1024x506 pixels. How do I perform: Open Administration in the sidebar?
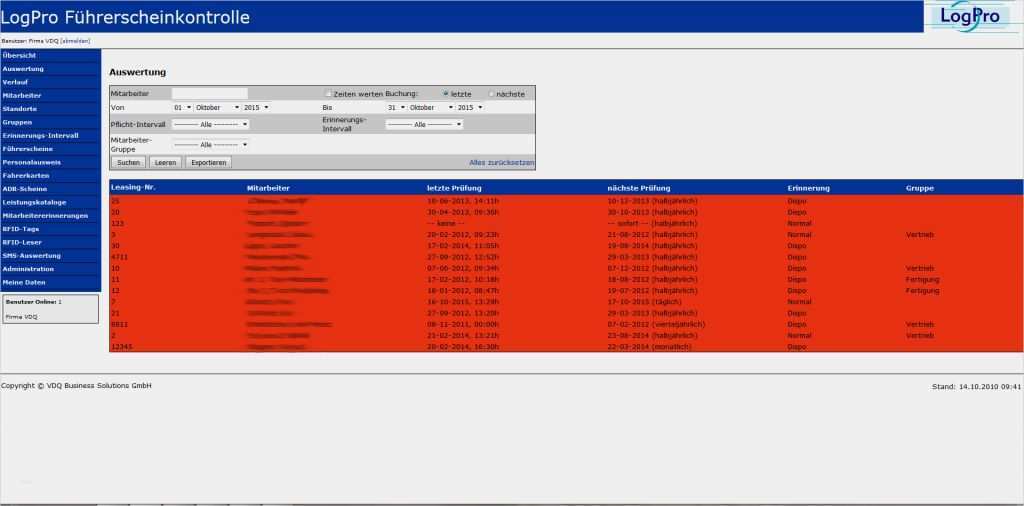pos(28,269)
